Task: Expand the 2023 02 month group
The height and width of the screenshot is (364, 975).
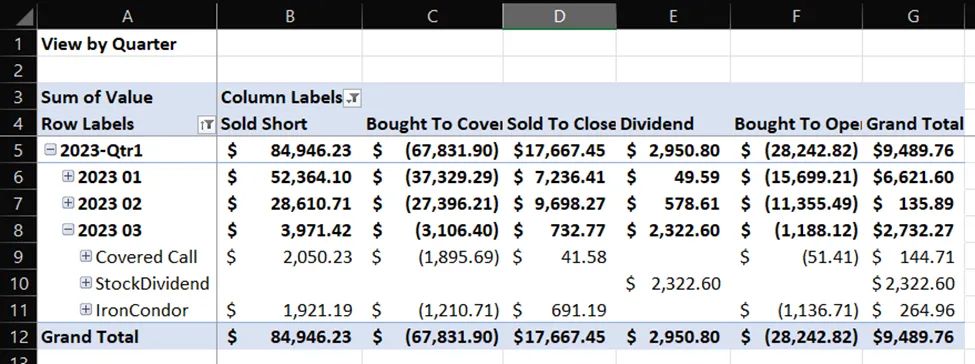Action: [x=68, y=203]
